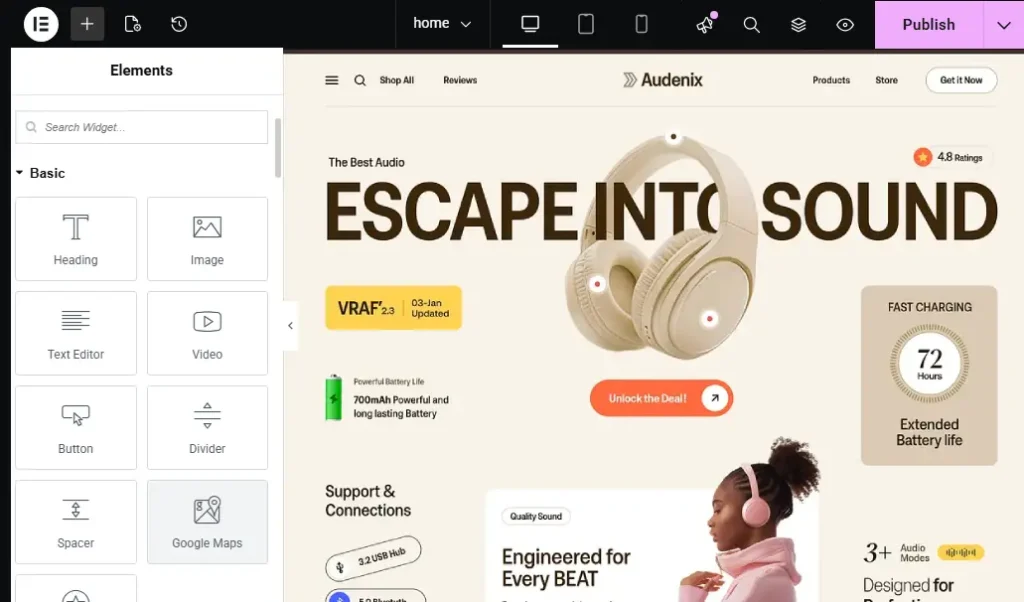Screen dimensions: 1024x602
Task: Collapse the Elements panel with side arrow
Action: 290,326
